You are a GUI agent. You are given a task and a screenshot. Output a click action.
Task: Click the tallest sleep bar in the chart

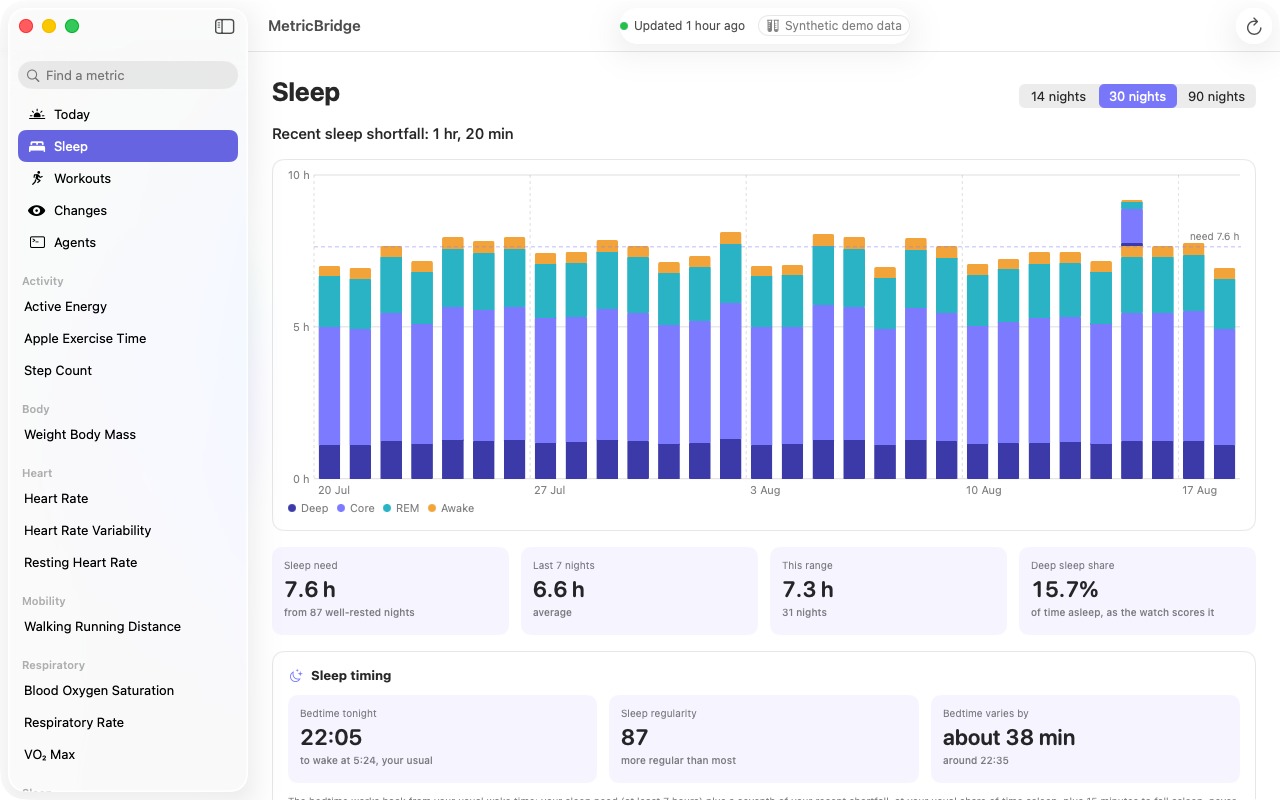pos(1132,340)
